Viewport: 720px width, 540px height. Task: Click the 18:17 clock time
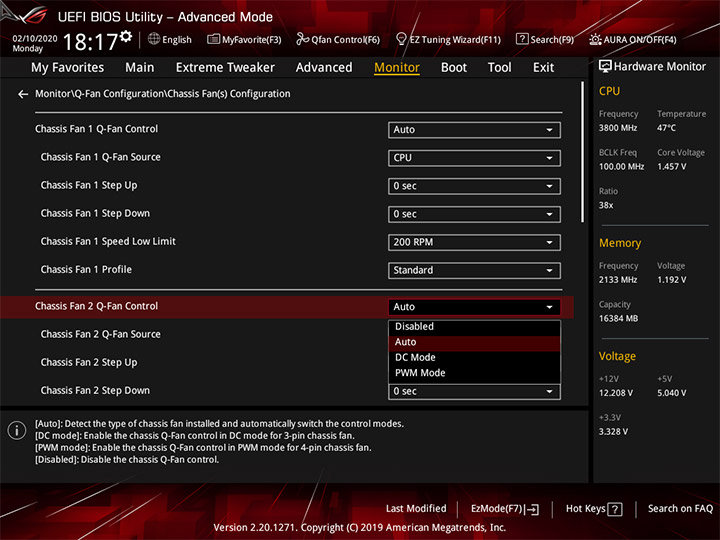pos(90,42)
